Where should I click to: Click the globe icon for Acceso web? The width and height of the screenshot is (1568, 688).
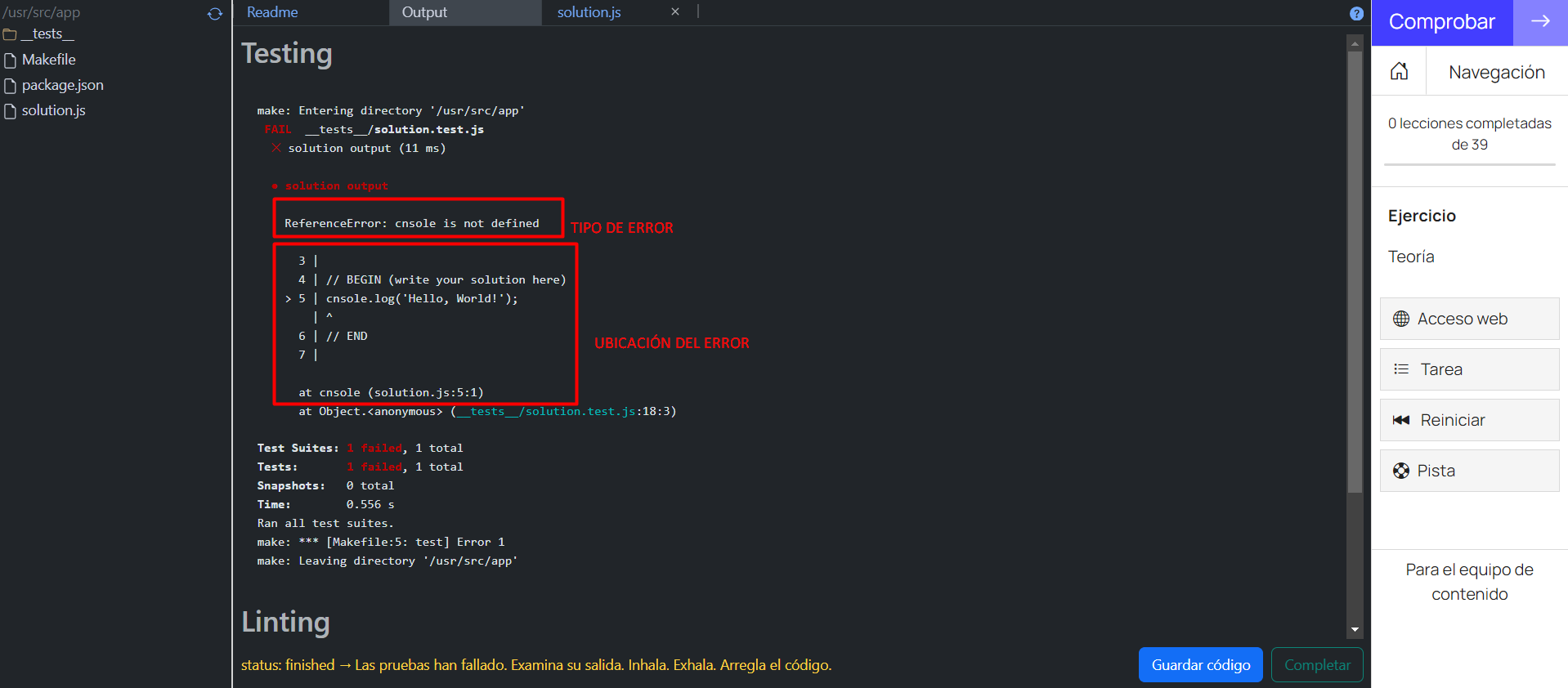pyautogui.click(x=1401, y=319)
